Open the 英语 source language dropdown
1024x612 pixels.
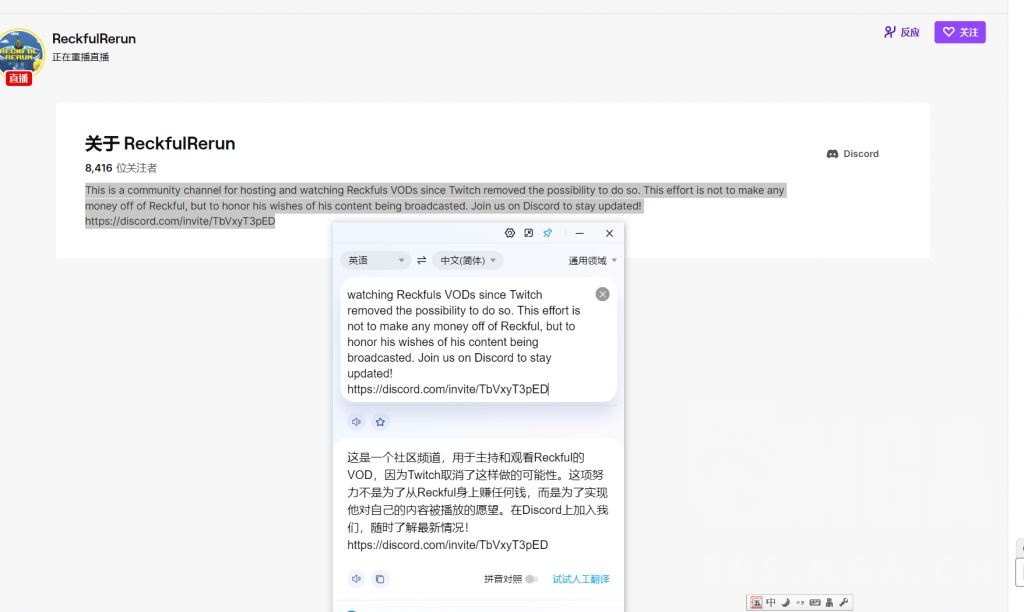coord(374,260)
